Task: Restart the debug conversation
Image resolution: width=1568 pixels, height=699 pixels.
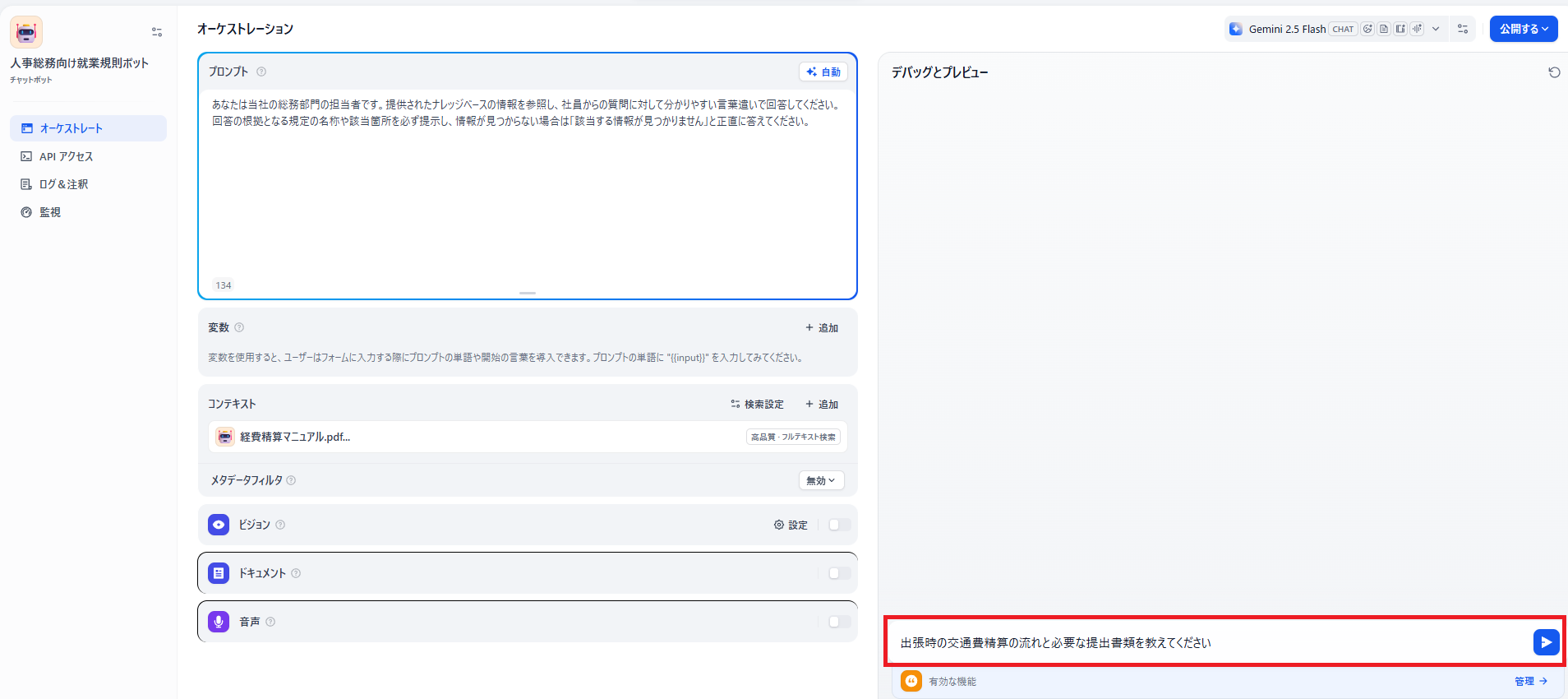Action: pyautogui.click(x=1554, y=72)
